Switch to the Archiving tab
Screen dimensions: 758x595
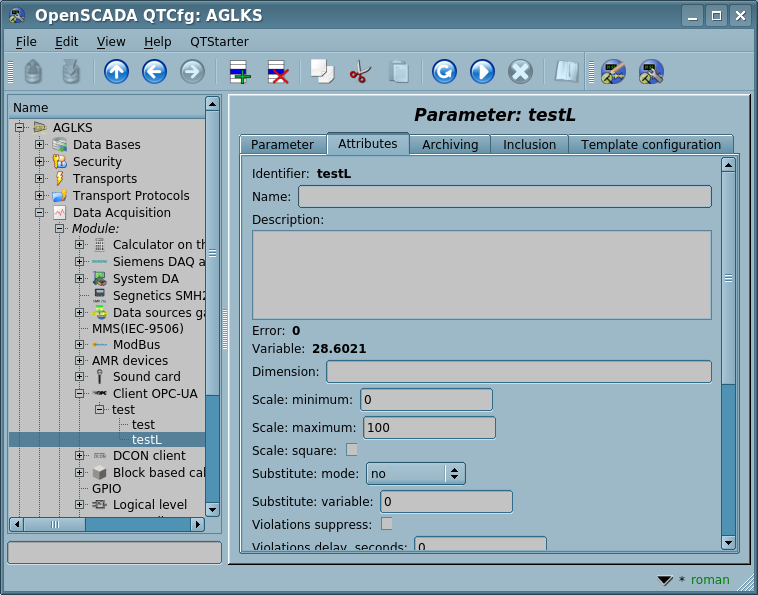coord(450,144)
